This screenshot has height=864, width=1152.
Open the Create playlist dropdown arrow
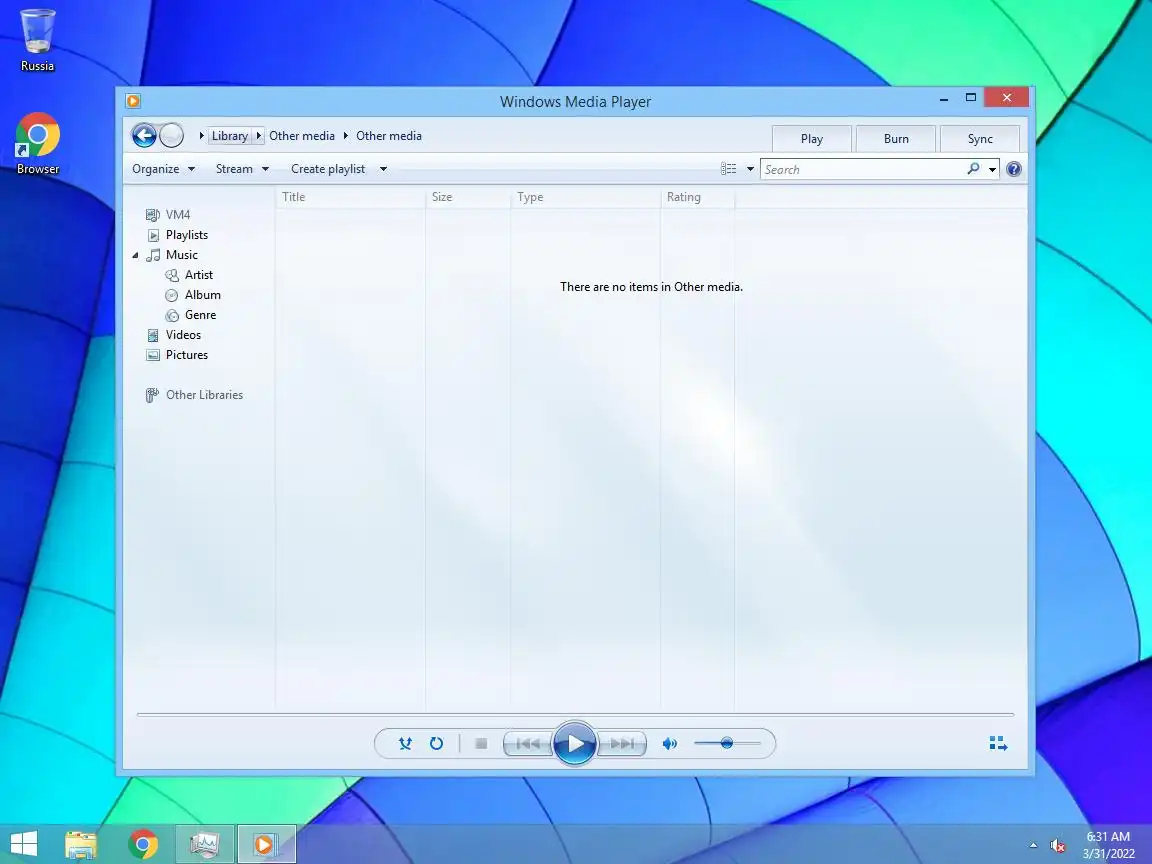click(x=383, y=169)
